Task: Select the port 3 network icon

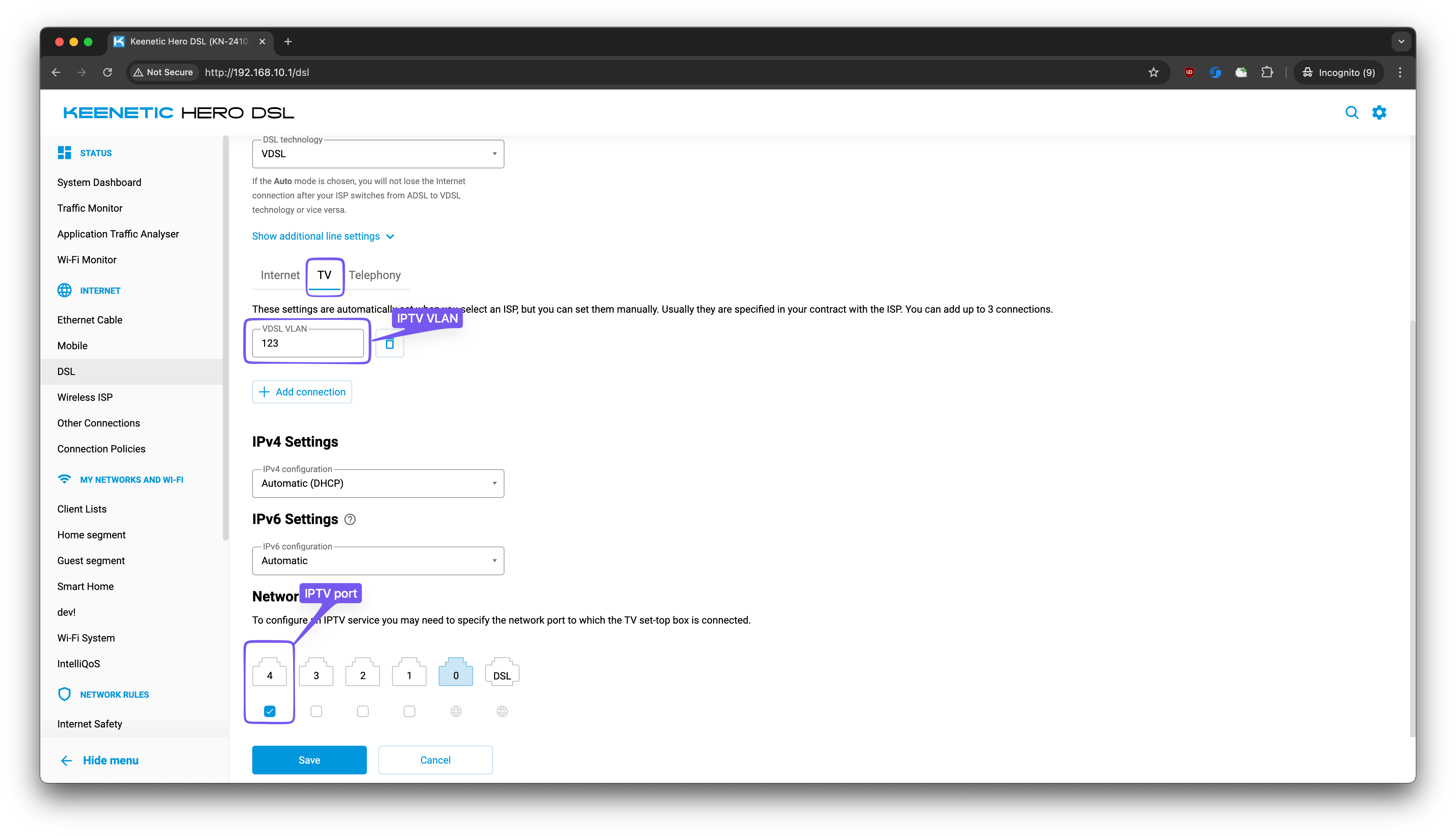Action: [x=316, y=672]
